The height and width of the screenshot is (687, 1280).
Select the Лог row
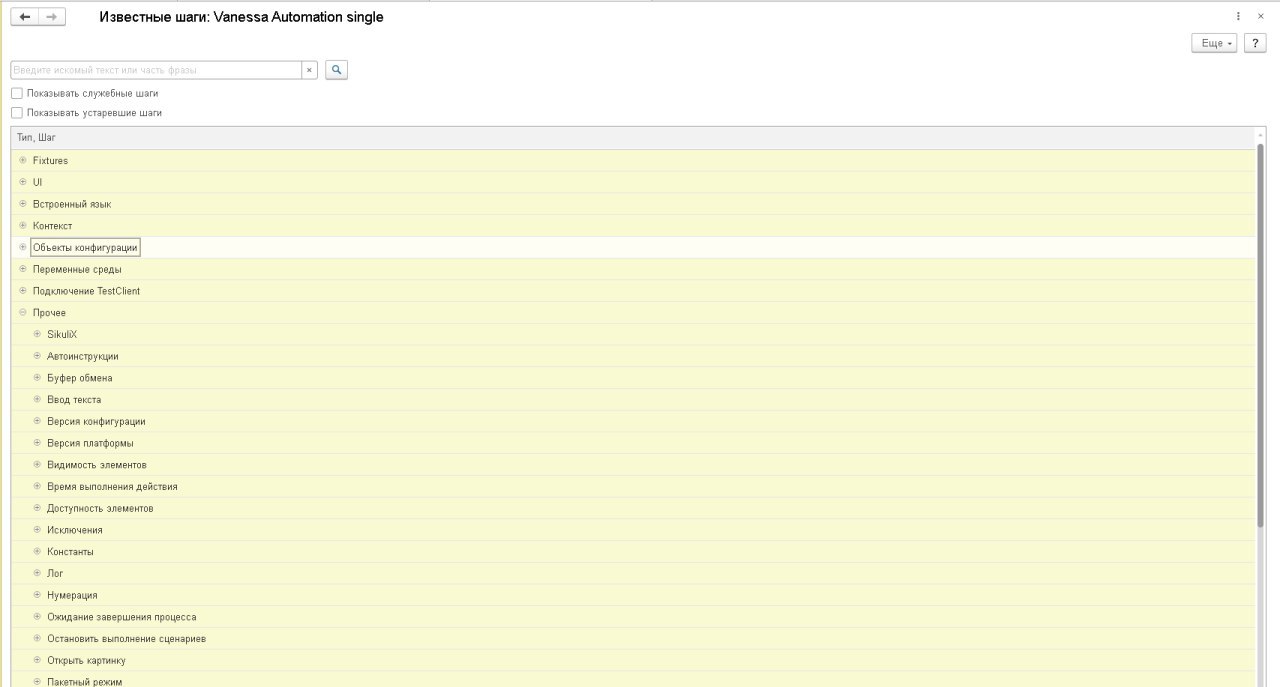[633, 573]
